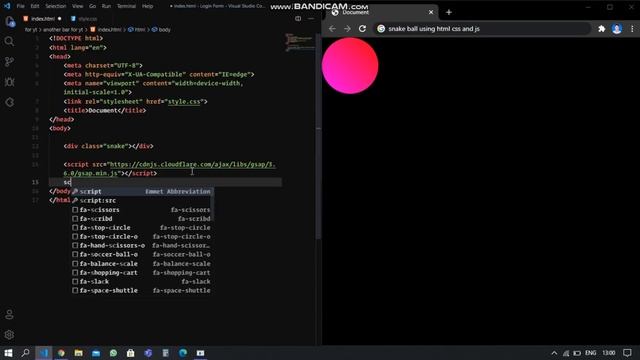Select the 'script' Emmet suggestion

pos(142,191)
